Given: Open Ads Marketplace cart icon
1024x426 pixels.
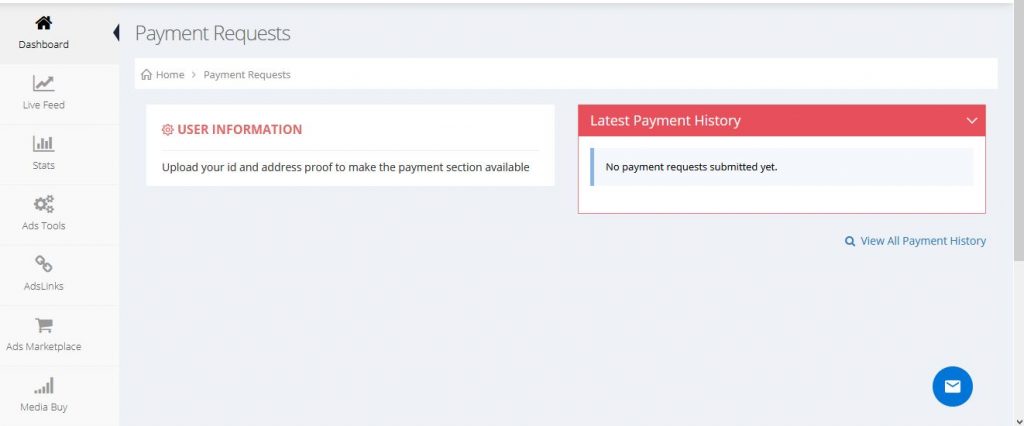Looking at the screenshot, I should pyautogui.click(x=44, y=325).
